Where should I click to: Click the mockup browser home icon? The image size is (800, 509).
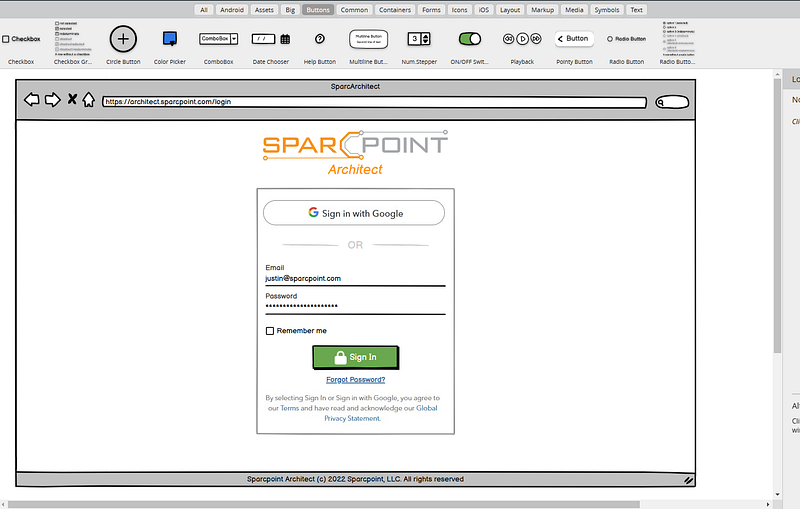(89, 99)
